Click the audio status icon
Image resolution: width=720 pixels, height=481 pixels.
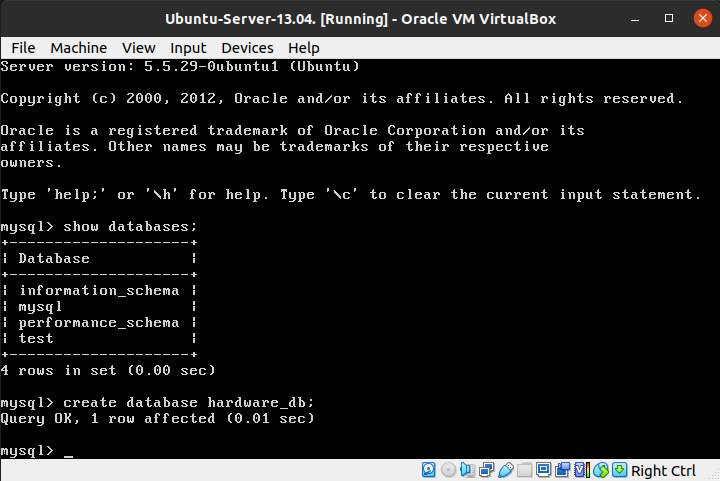[x=467, y=470]
